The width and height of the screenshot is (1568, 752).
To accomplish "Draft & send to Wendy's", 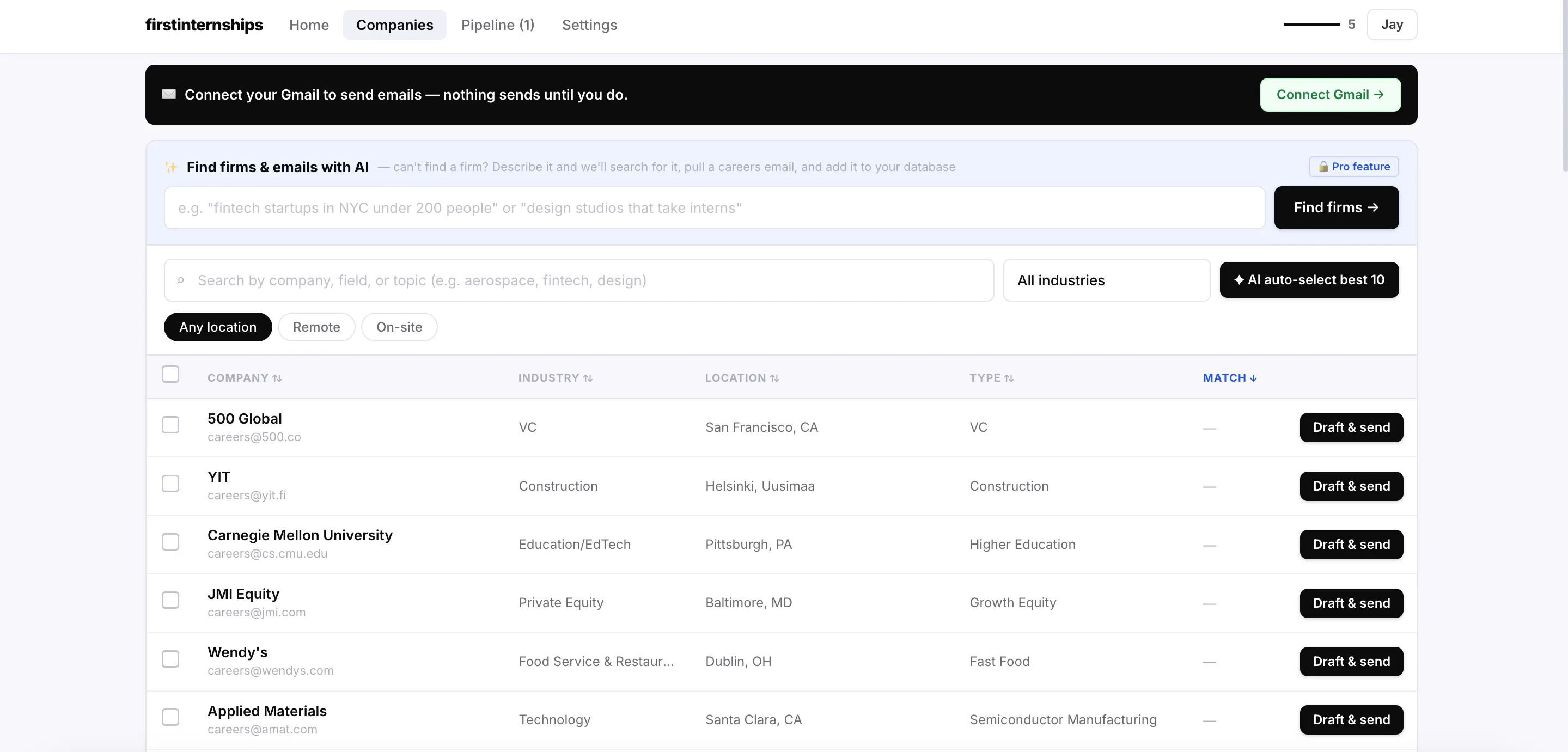I will tap(1351, 662).
